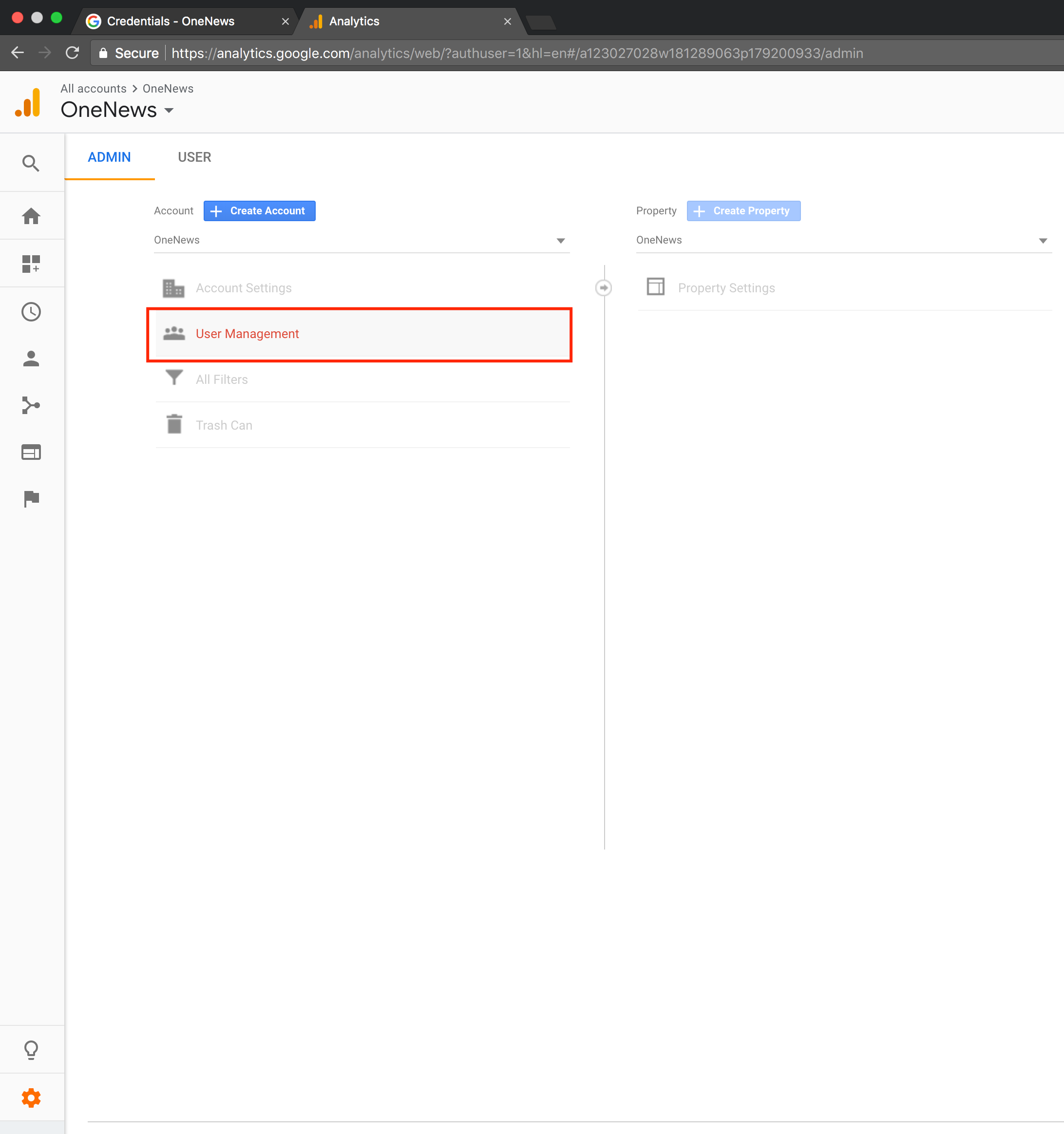1064x1134 pixels.
Task: Switch to Credentials - OneNews browser tab
Action: [171, 21]
